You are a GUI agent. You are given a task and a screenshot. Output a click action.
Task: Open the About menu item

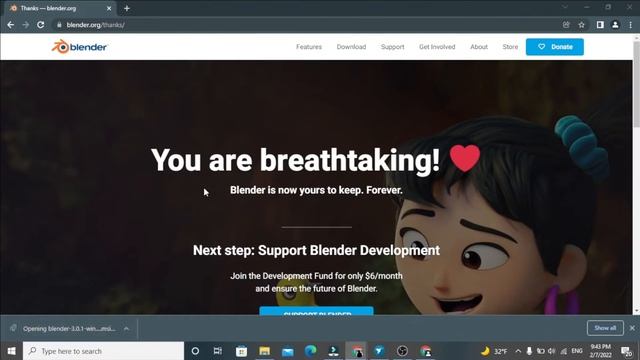pos(479,47)
